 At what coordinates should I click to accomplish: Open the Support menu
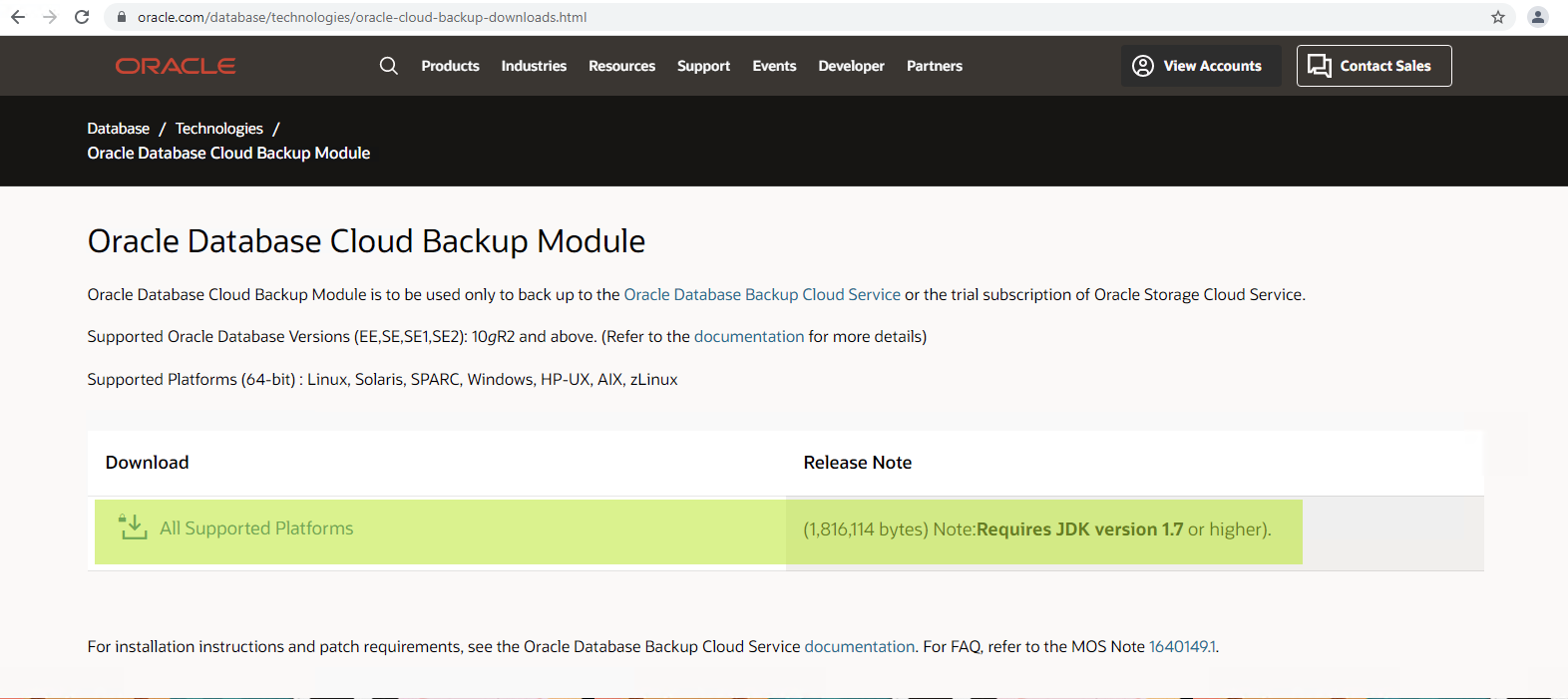pyautogui.click(x=703, y=66)
